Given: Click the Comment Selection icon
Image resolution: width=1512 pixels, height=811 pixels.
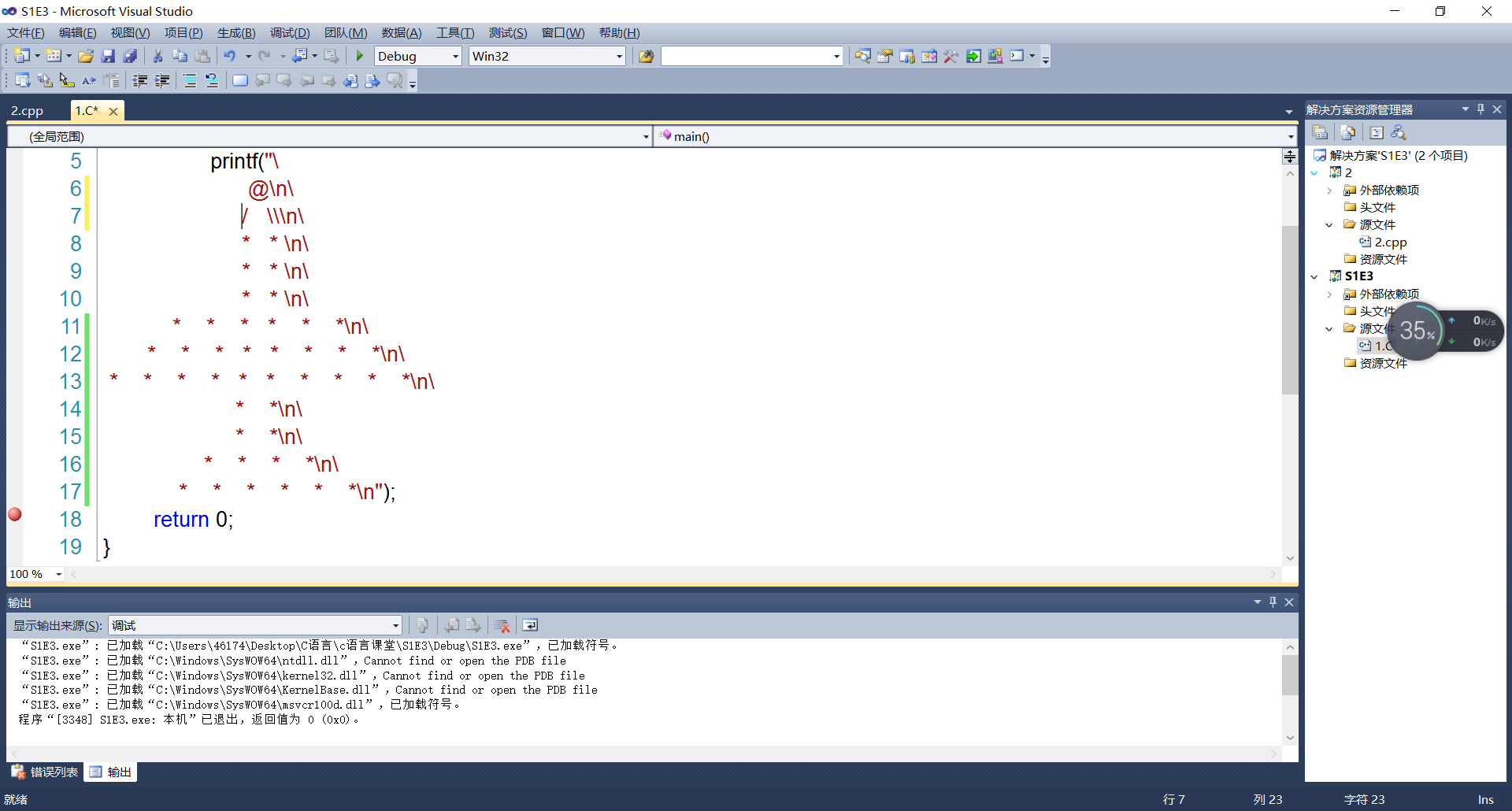Looking at the screenshot, I should click(190, 80).
